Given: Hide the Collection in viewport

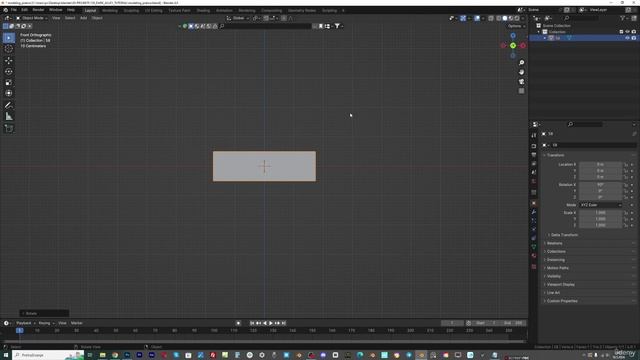Looking at the screenshot, I should click(x=627, y=32).
